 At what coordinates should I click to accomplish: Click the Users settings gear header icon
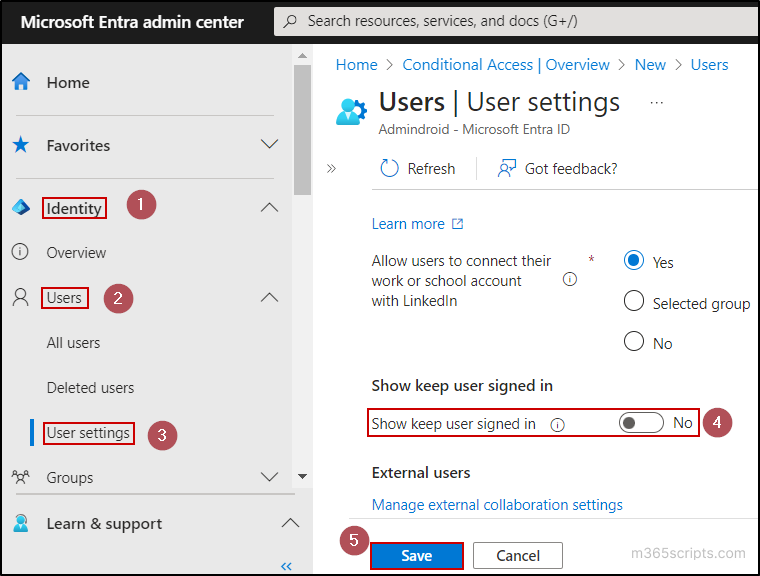(x=351, y=112)
